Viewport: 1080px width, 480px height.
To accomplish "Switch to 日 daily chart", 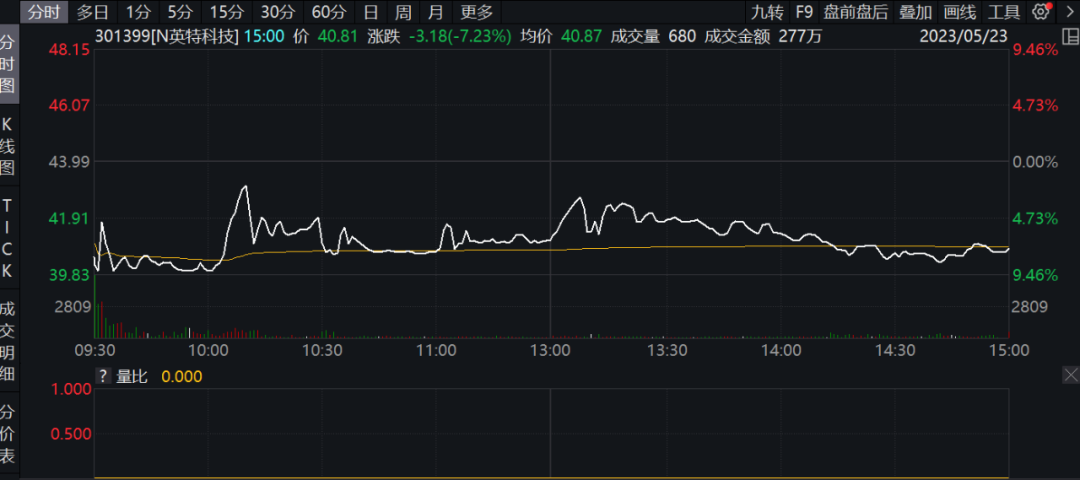I will 371,12.
